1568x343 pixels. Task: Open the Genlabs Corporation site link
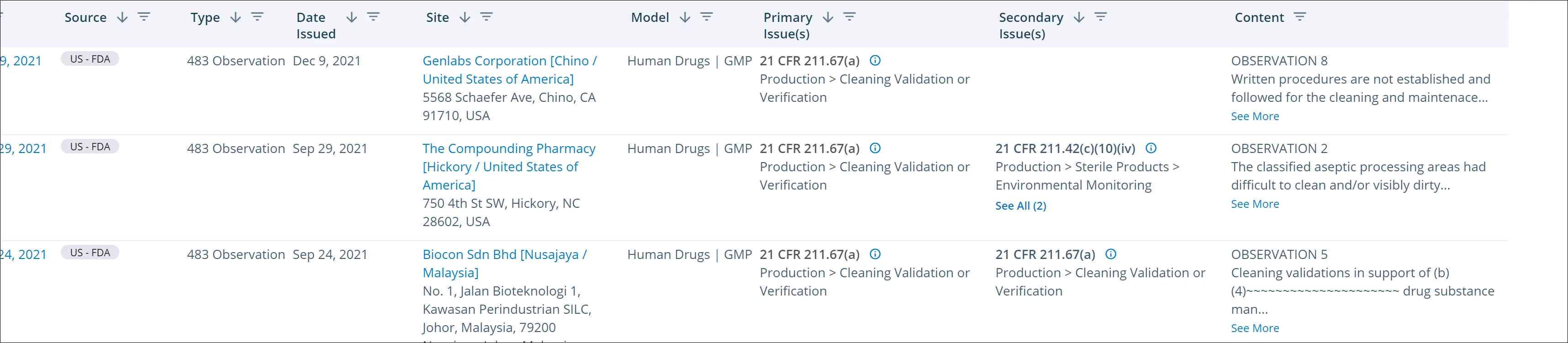509,70
